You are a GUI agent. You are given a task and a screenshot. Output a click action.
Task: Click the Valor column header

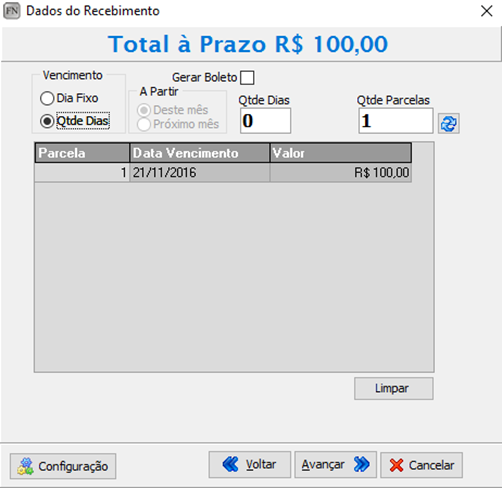click(x=341, y=153)
